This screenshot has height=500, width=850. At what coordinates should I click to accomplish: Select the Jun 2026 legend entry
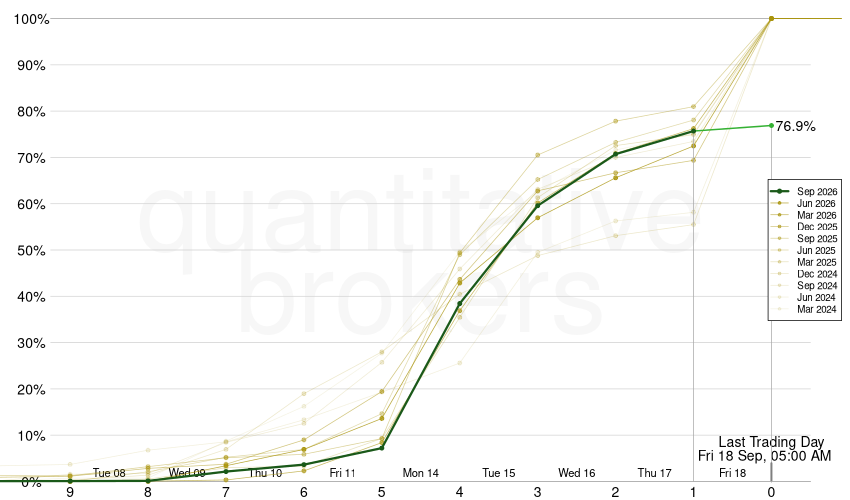pyautogui.click(x=804, y=203)
